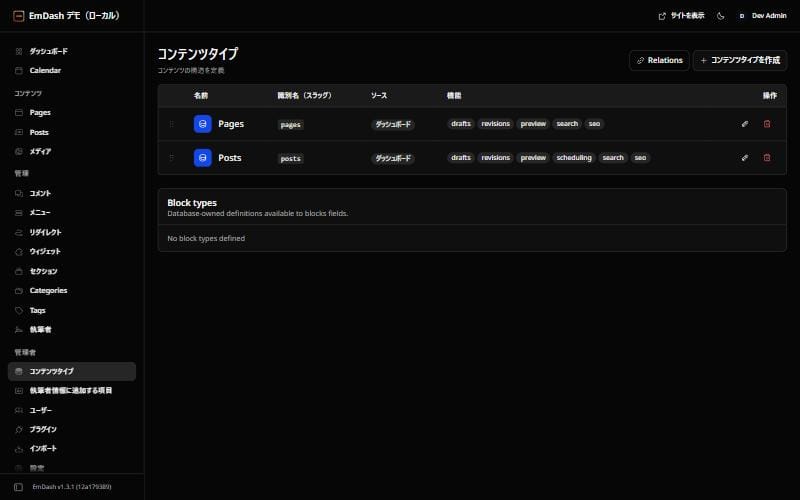This screenshot has height=500, width=800.
Task: Click the Posts row drafts tag
Action: pyautogui.click(x=461, y=158)
